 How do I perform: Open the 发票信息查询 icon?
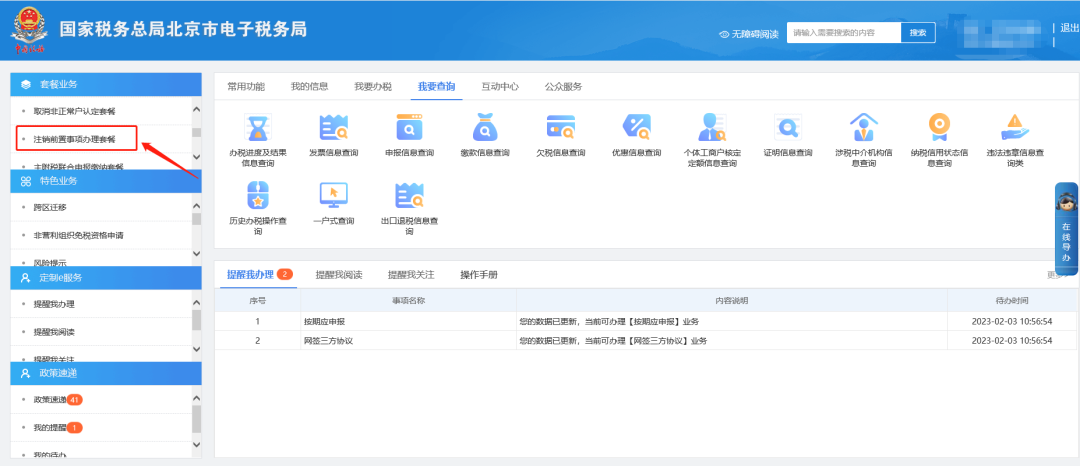(333, 128)
